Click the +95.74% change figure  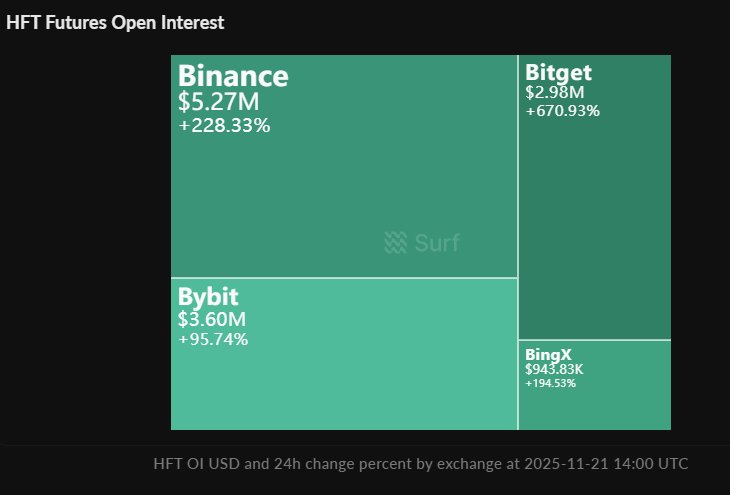[213, 339]
